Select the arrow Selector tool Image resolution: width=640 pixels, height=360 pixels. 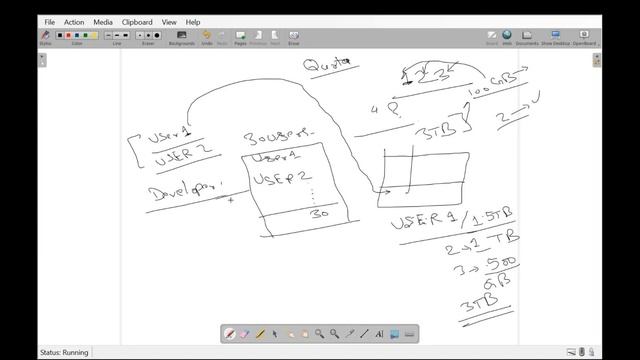(x=275, y=334)
